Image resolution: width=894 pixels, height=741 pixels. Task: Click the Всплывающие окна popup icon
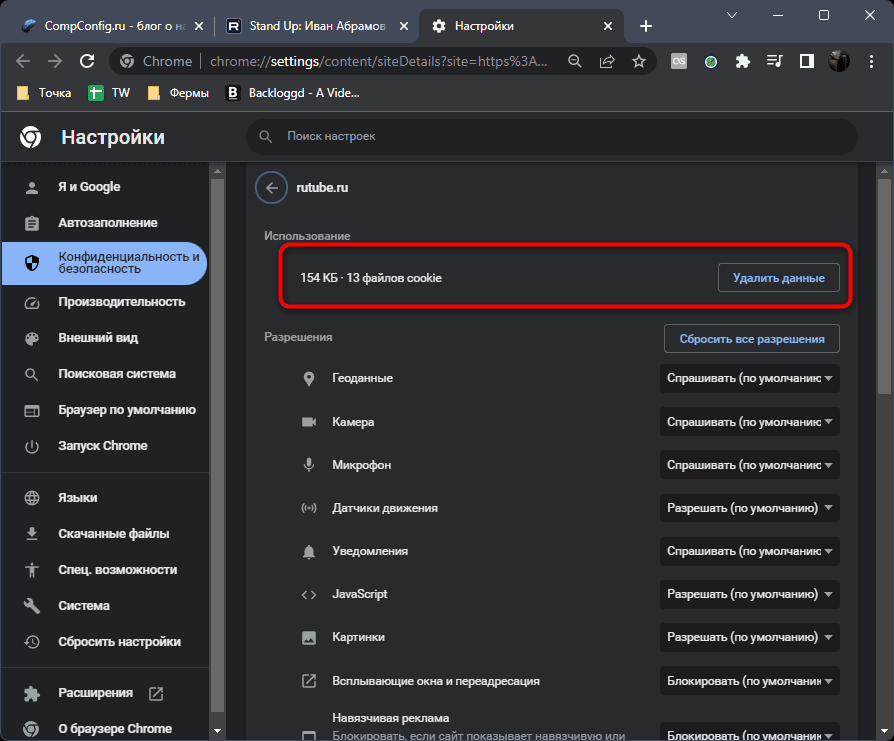coord(308,681)
